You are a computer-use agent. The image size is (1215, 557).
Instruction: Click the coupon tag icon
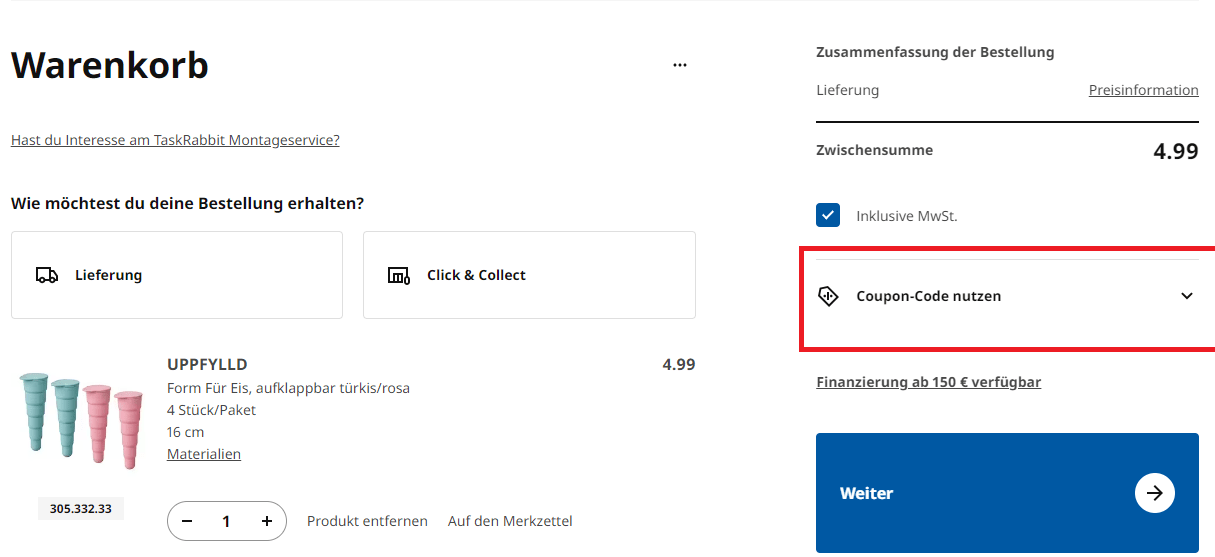(x=827, y=296)
